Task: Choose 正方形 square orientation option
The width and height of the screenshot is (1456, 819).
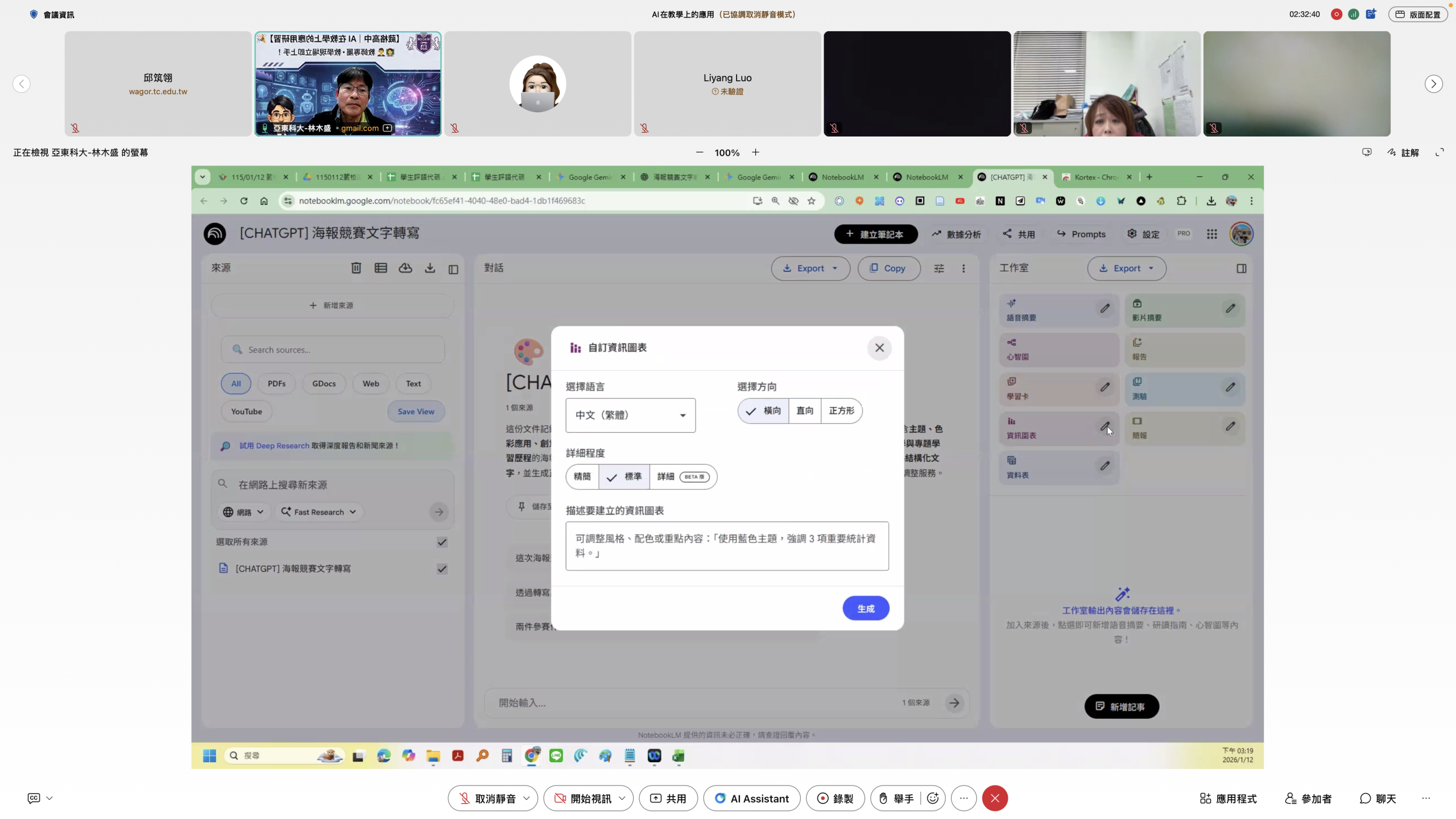Action: (841, 411)
